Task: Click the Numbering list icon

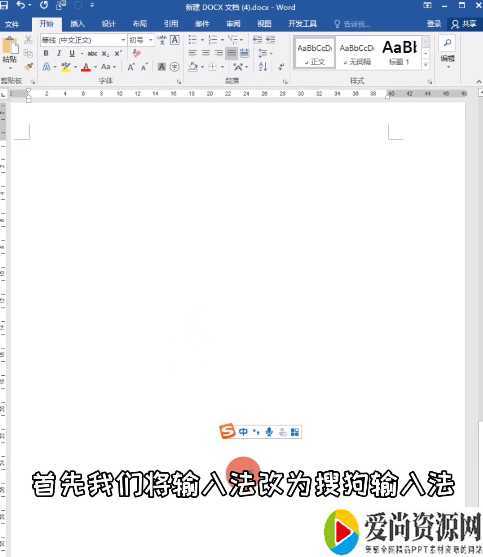Action: click(213, 39)
